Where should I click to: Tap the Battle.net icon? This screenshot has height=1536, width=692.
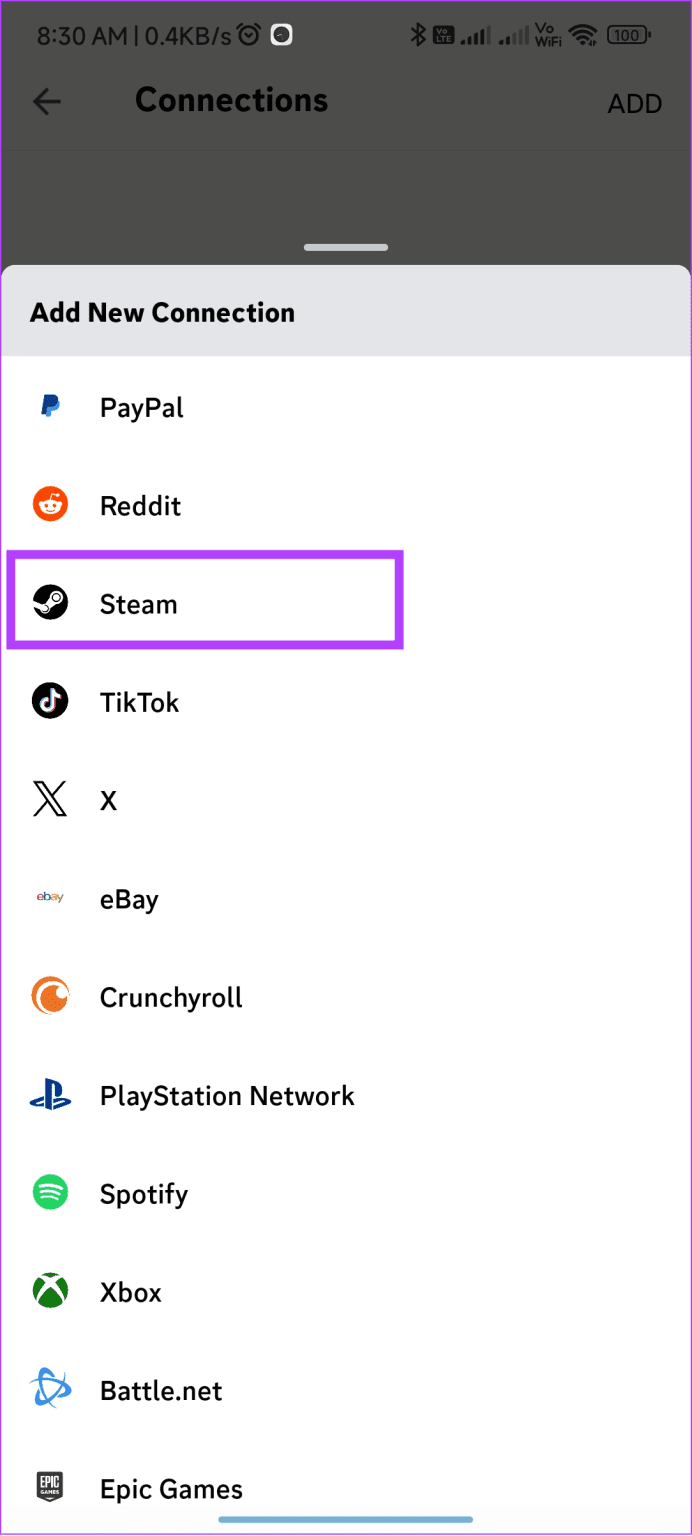pyautogui.click(x=50, y=1388)
